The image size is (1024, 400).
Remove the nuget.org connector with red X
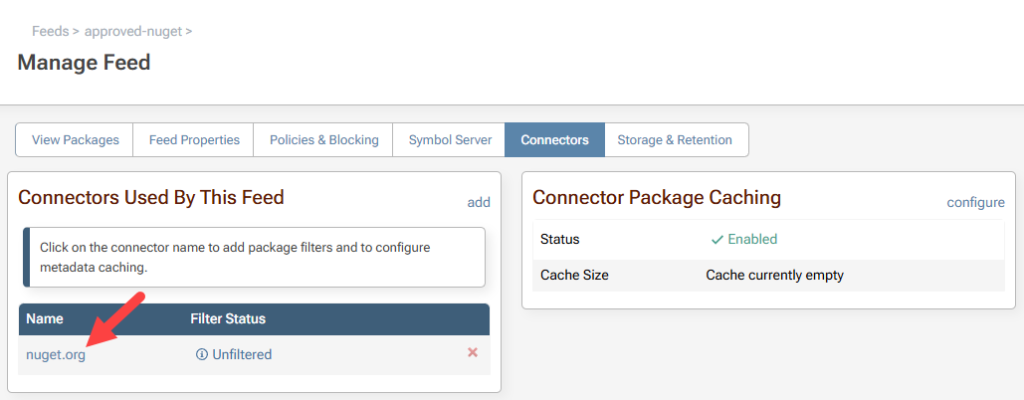(472, 353)
